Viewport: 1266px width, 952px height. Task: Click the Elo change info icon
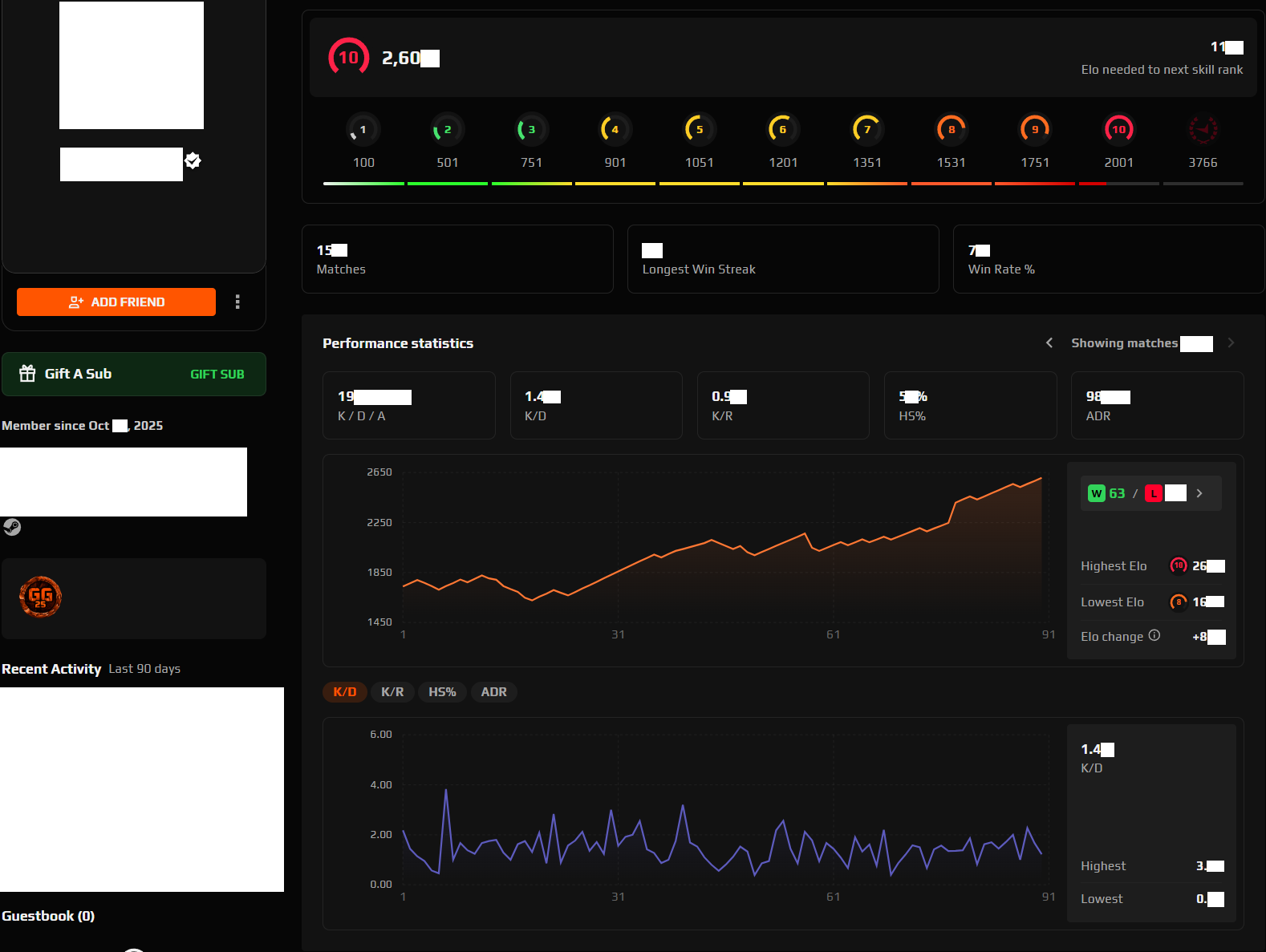click(1154, 635)
